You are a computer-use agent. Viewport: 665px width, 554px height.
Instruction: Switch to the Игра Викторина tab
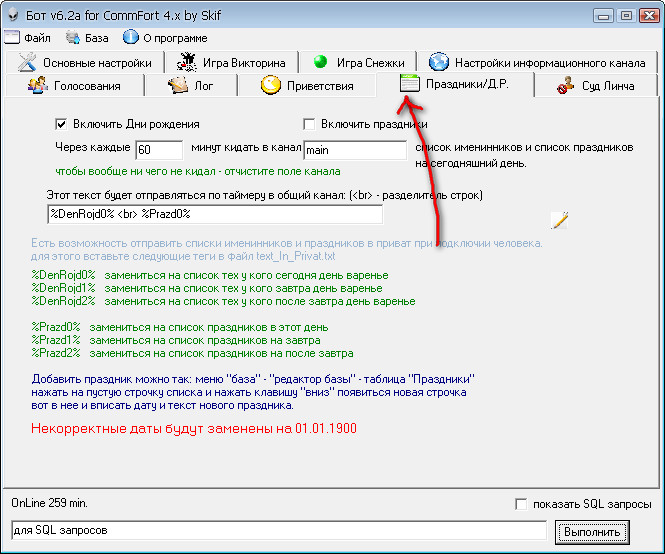[233, 62]
